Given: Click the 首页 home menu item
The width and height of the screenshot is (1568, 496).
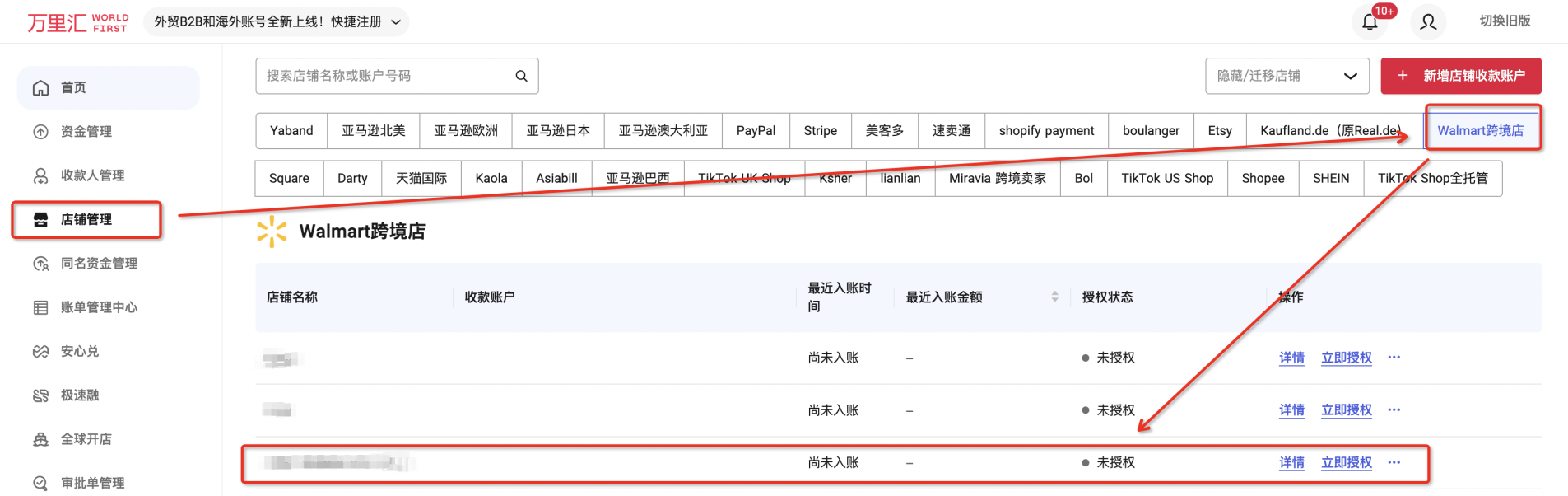Looking at the screenshot, I should (x=73, y=87).
